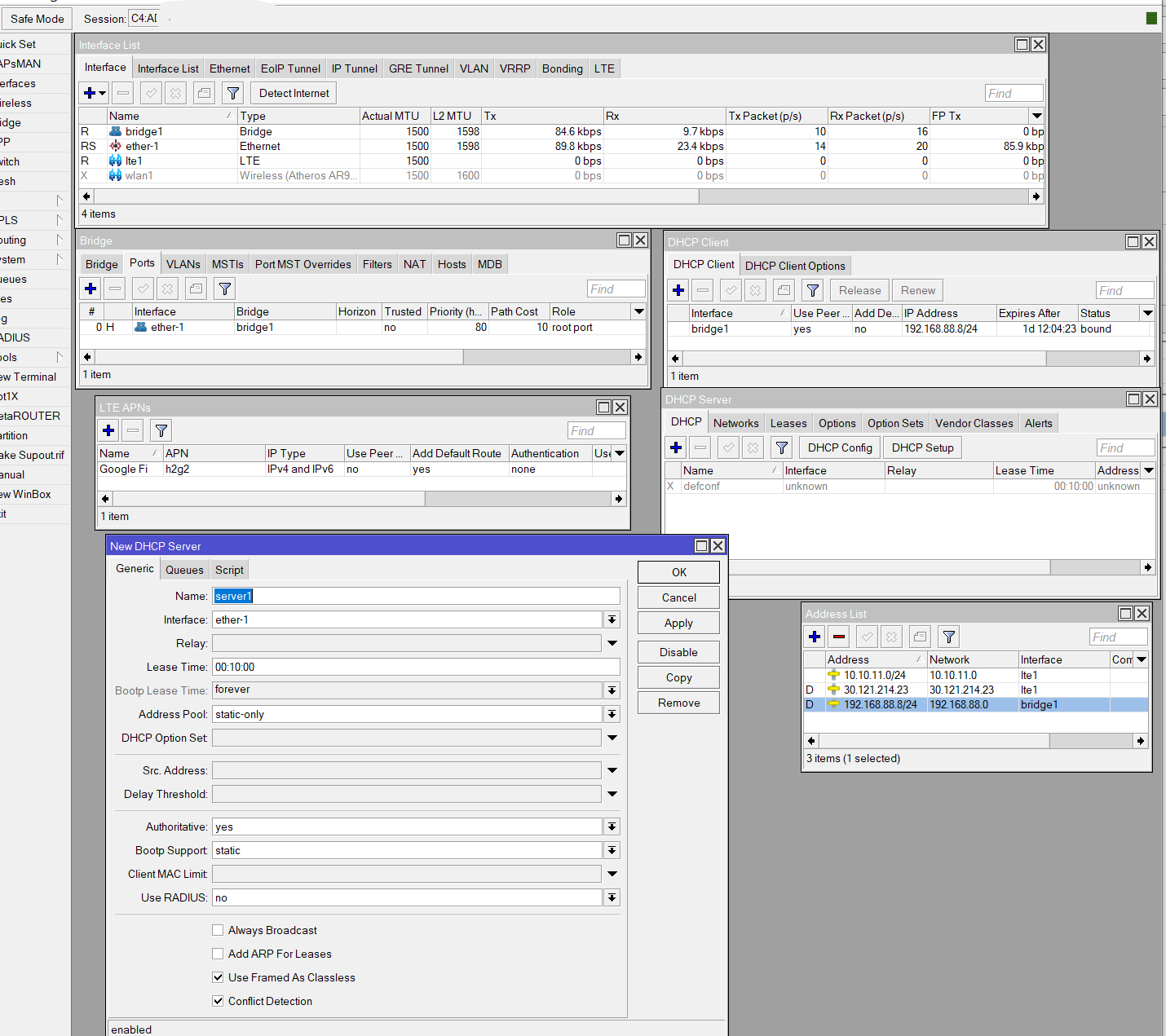
Task: Open column chooser in Interface List table
Action: click(x=1036, y=116)
